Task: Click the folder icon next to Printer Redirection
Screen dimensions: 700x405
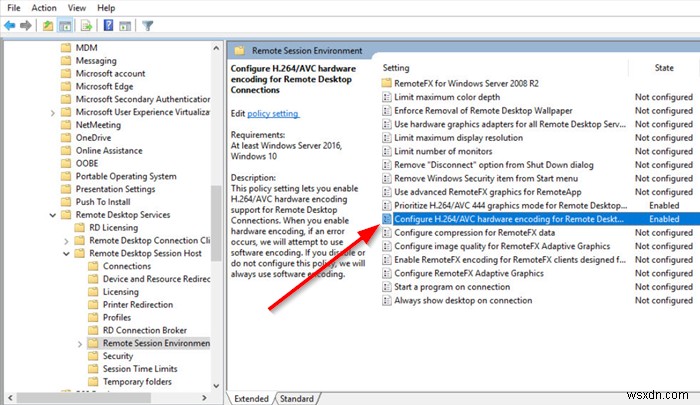Action: click(x=93, y=305)
